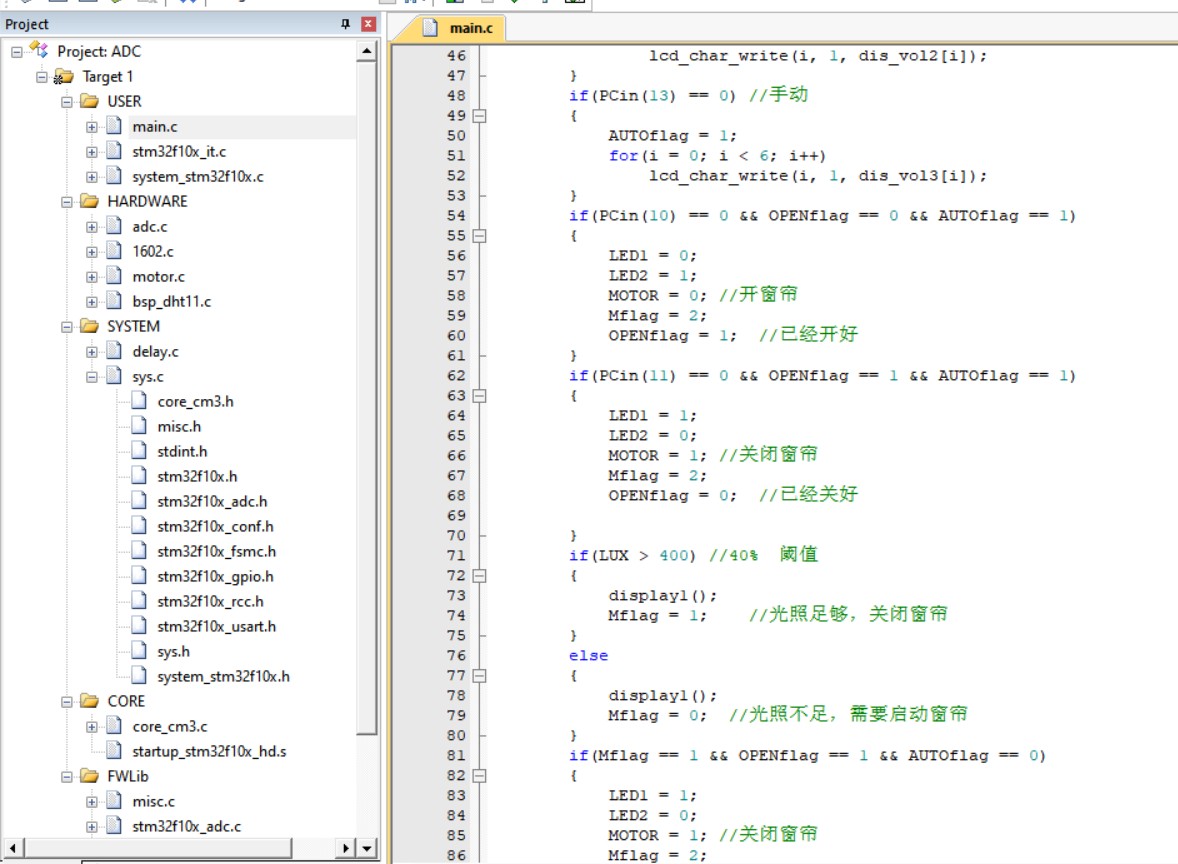
Task: Select startup_stm32f10x_hd.s file
Action: [209, 752]
